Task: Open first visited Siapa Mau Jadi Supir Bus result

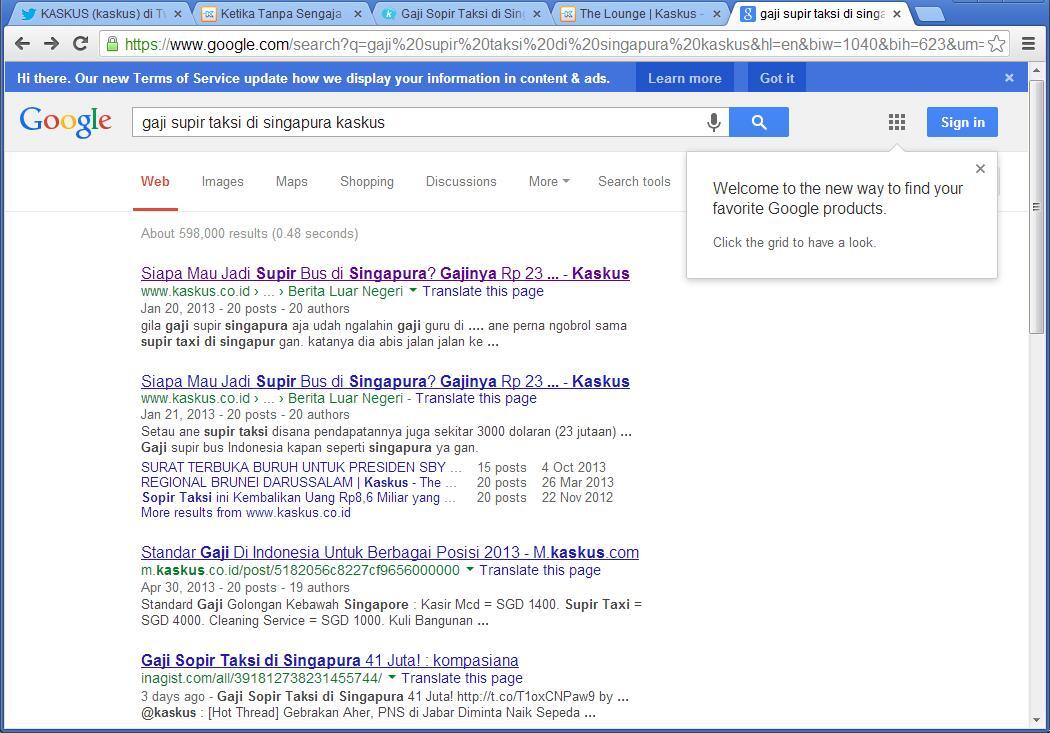Action: tap(385, 273)
